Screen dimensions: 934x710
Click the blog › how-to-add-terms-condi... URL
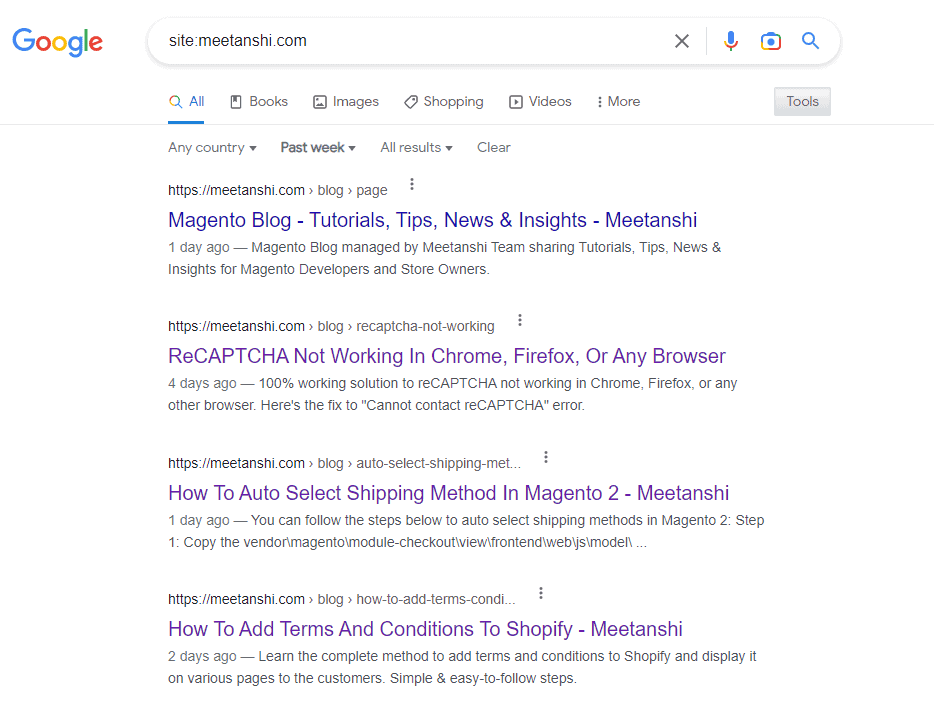coord(341,599)
